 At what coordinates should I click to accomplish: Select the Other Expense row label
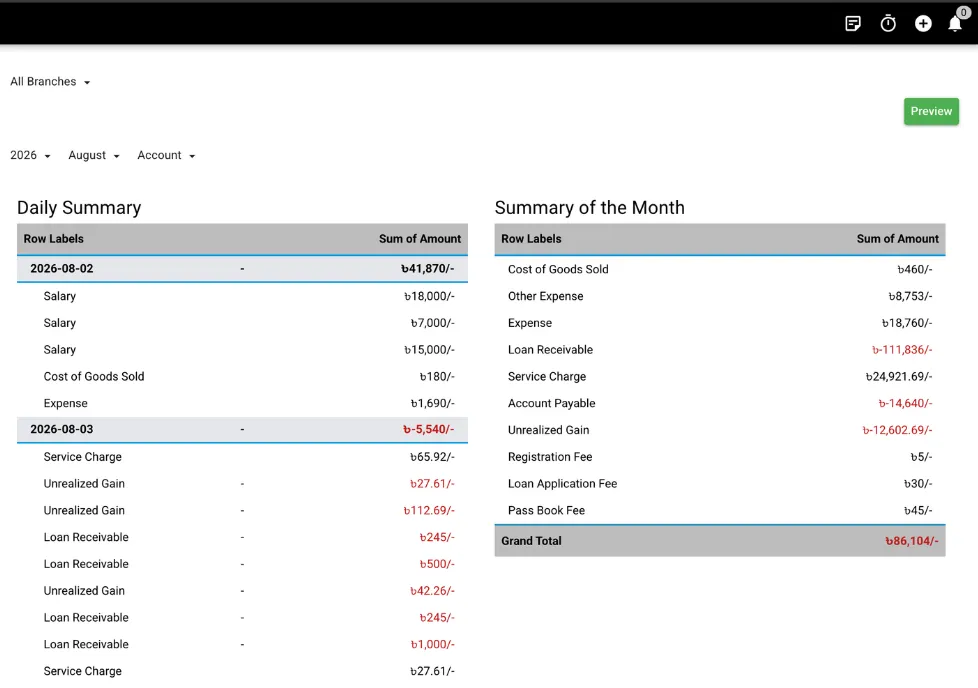545,296
